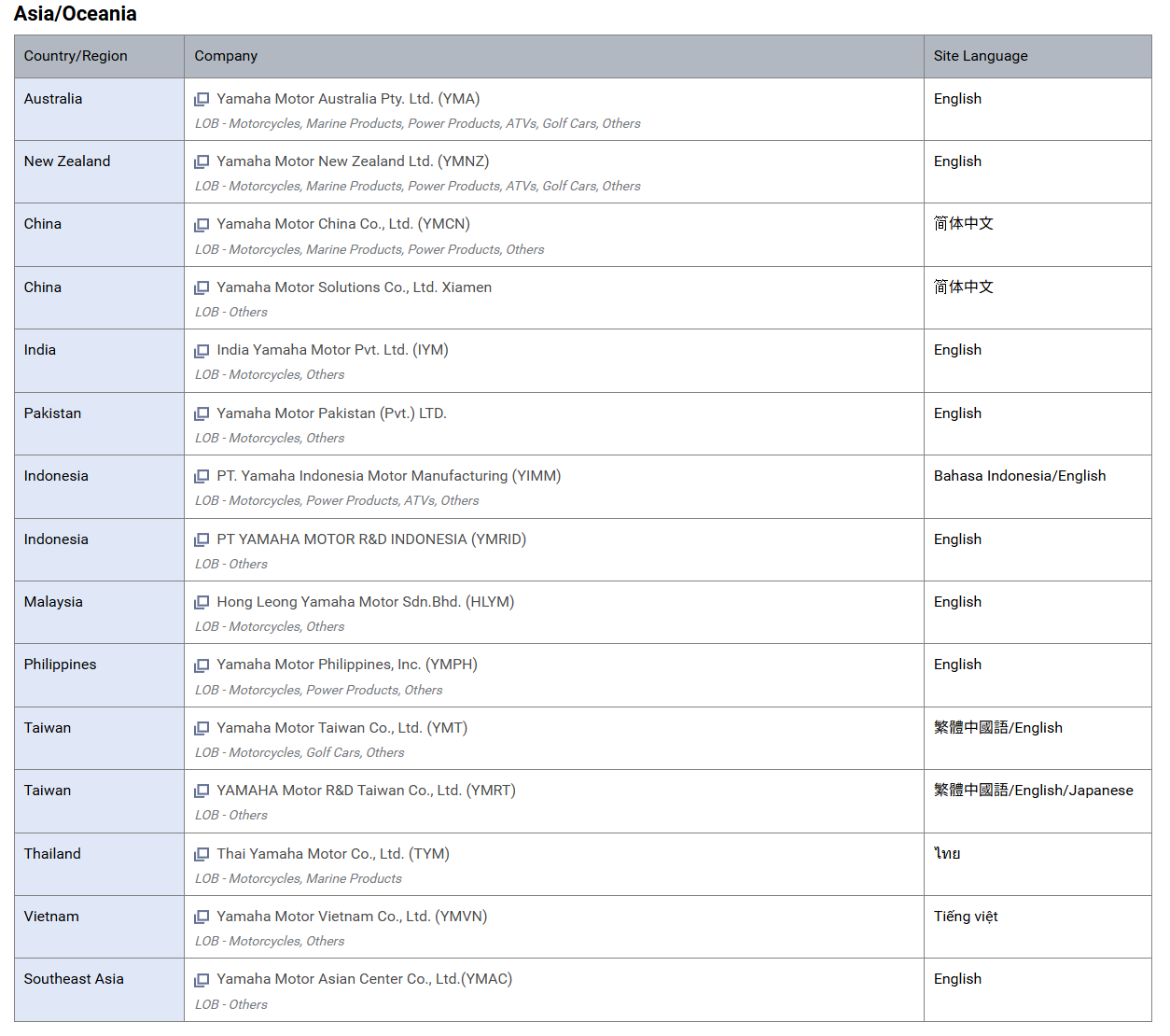The width and height of the screenshot is (1170, 1036).
Task: Click external-link icon beside Yamaha Motor Australia
Action: click(202, 99)
